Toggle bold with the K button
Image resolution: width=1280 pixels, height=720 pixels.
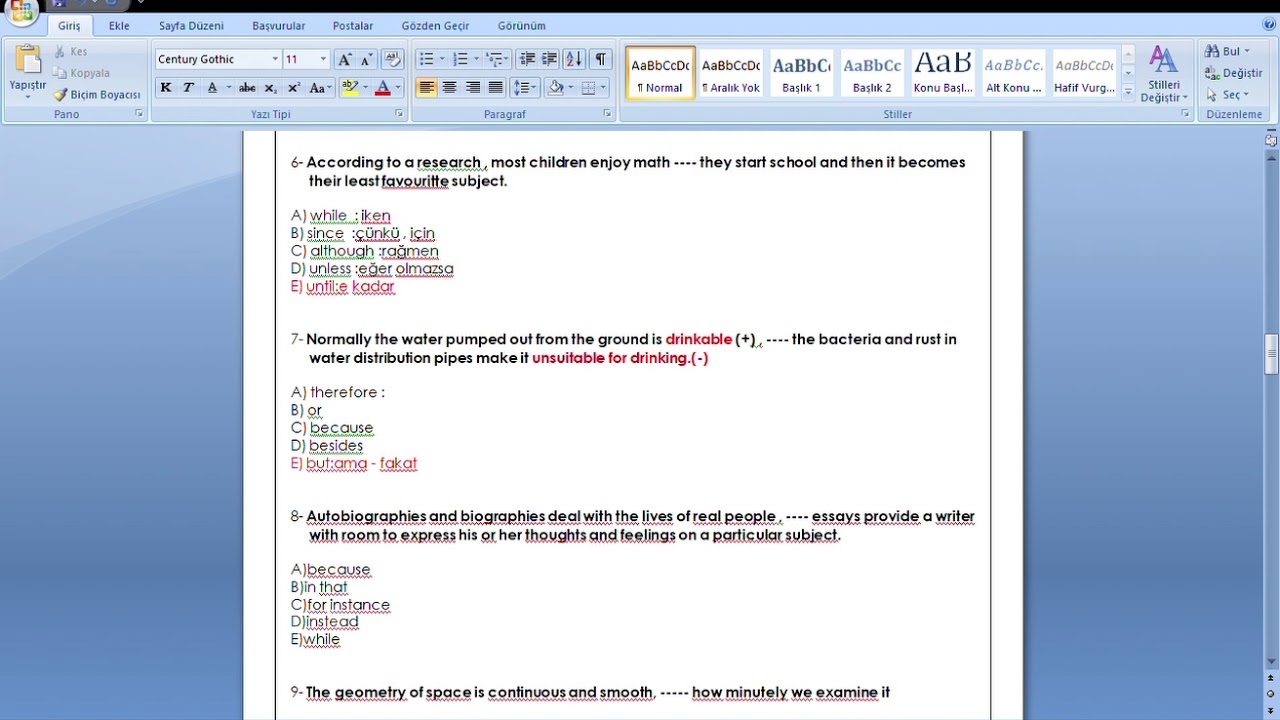[166, 88]
